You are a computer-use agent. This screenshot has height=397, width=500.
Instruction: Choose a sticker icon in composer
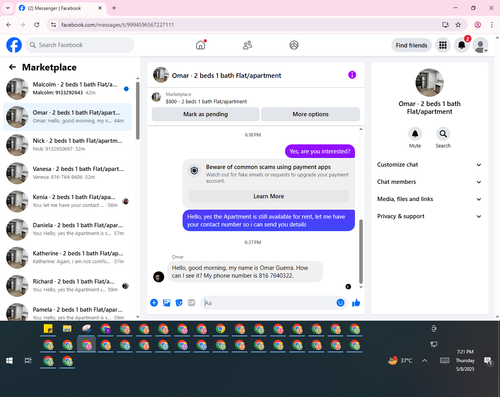(x=179, y=303)
